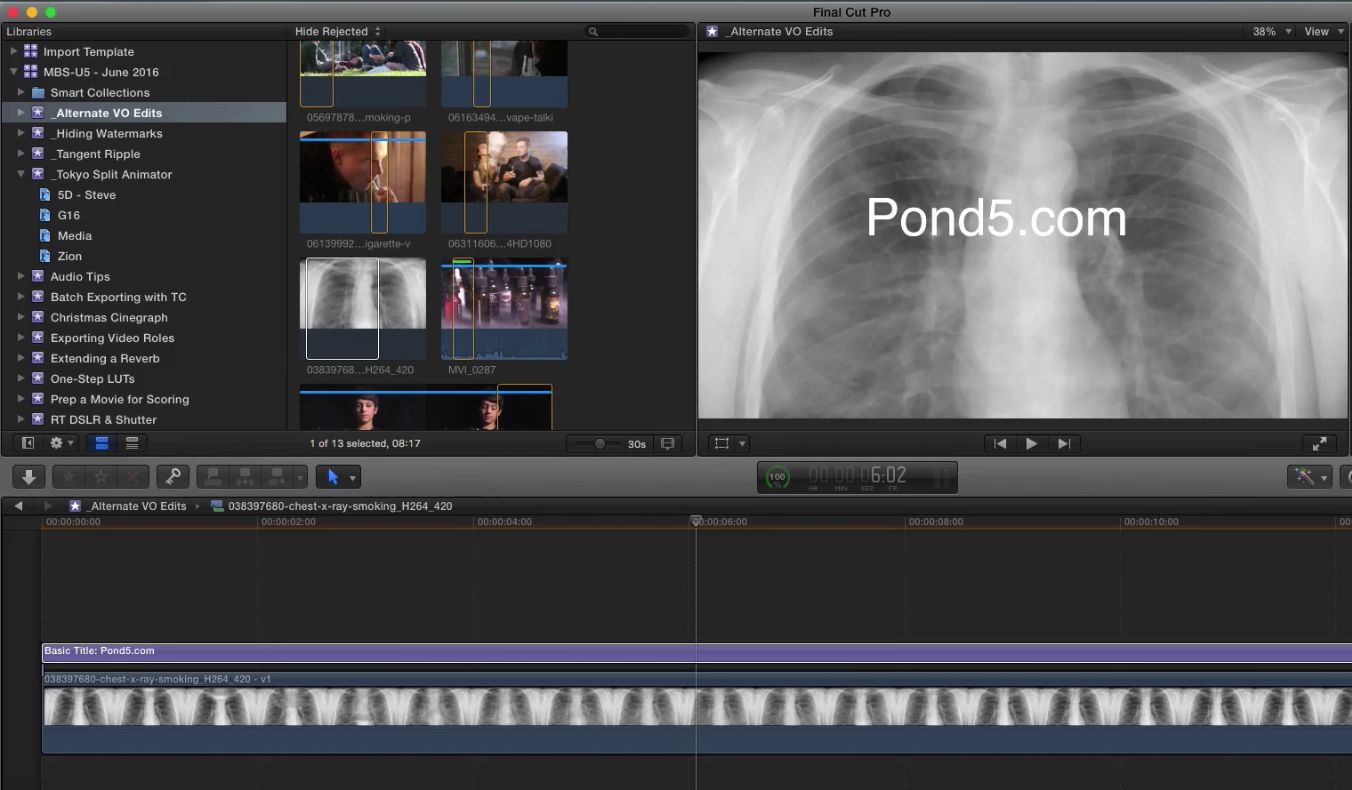Click the timecode display showing 6:02
Image resolution: width=1352 pixels, height=790 pixels.
(857, 476)
